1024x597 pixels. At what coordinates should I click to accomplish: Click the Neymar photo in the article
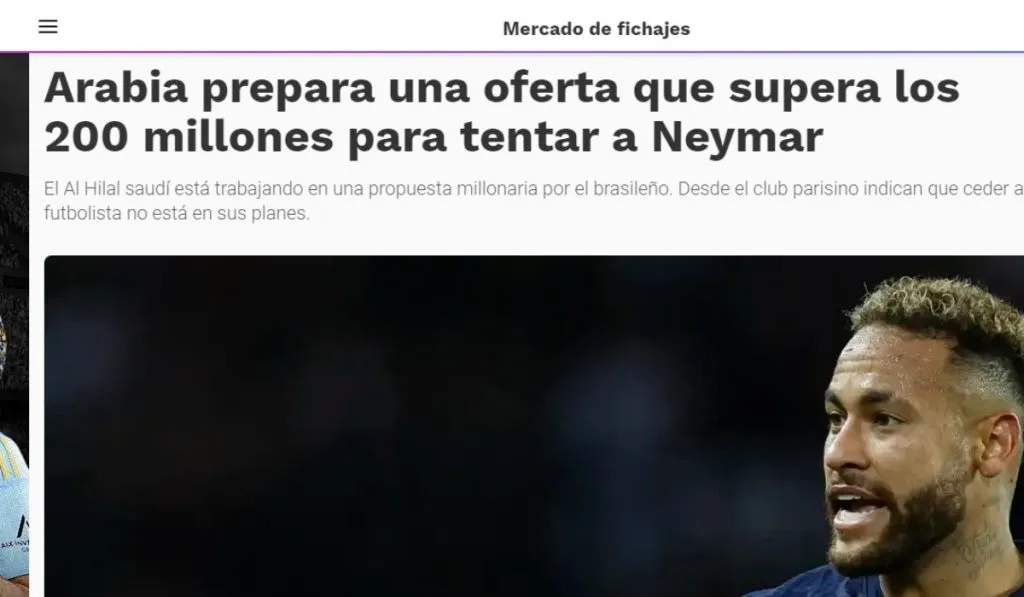[x=534, y=426]
